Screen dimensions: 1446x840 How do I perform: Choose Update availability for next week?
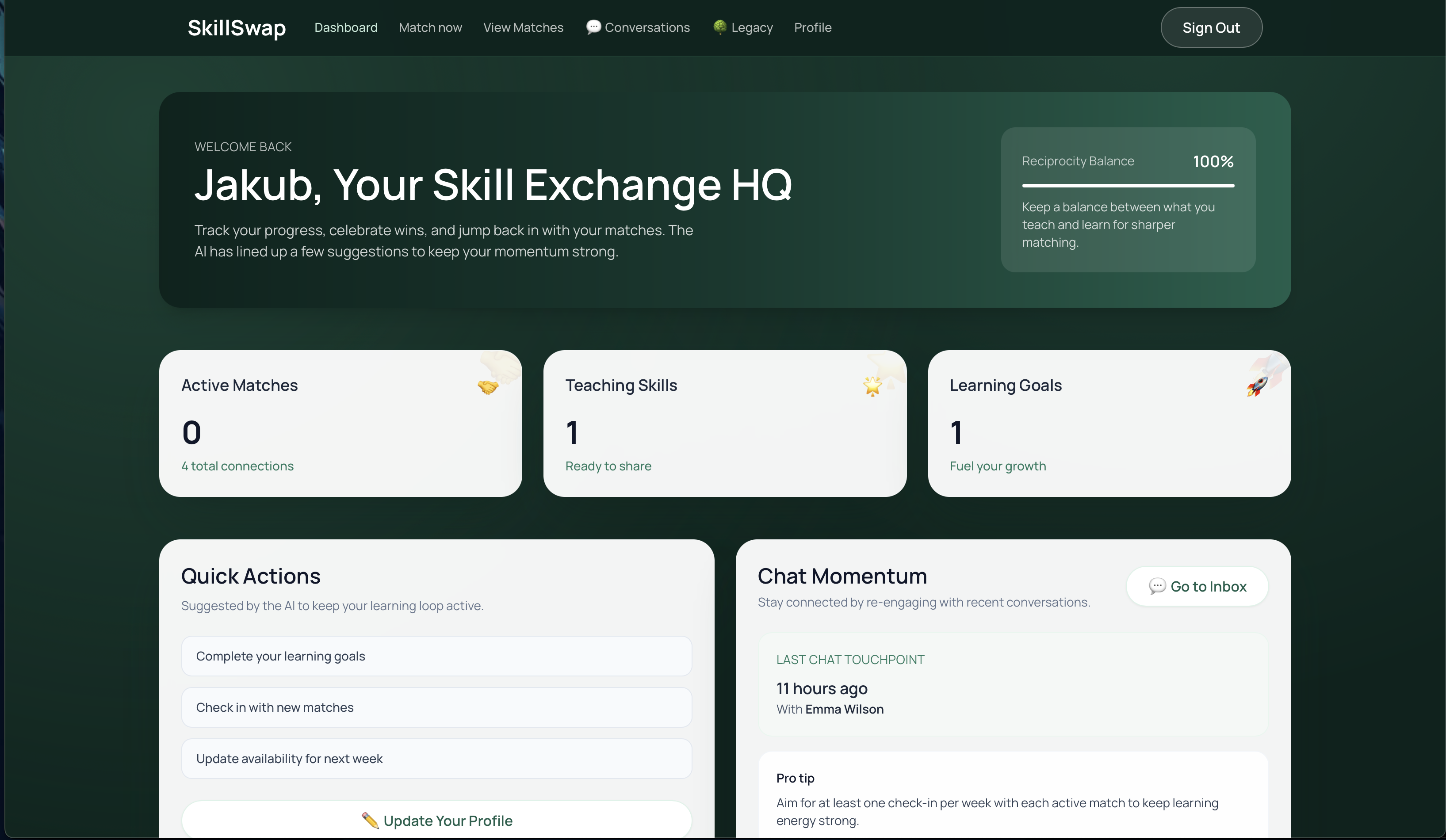pyautogui.click(x=436, y=759)
